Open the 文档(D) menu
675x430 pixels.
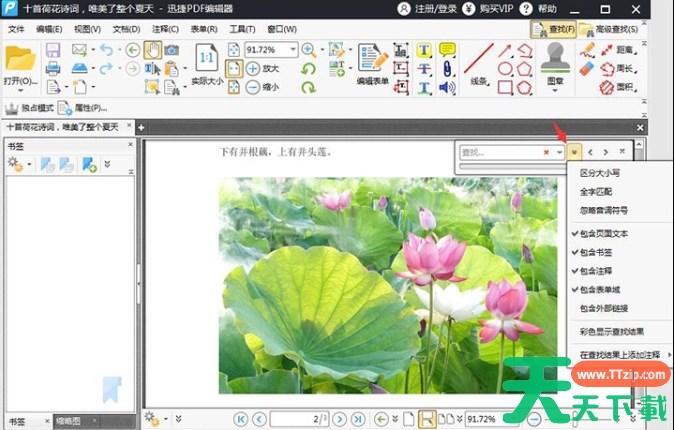[x=127, y=29]
